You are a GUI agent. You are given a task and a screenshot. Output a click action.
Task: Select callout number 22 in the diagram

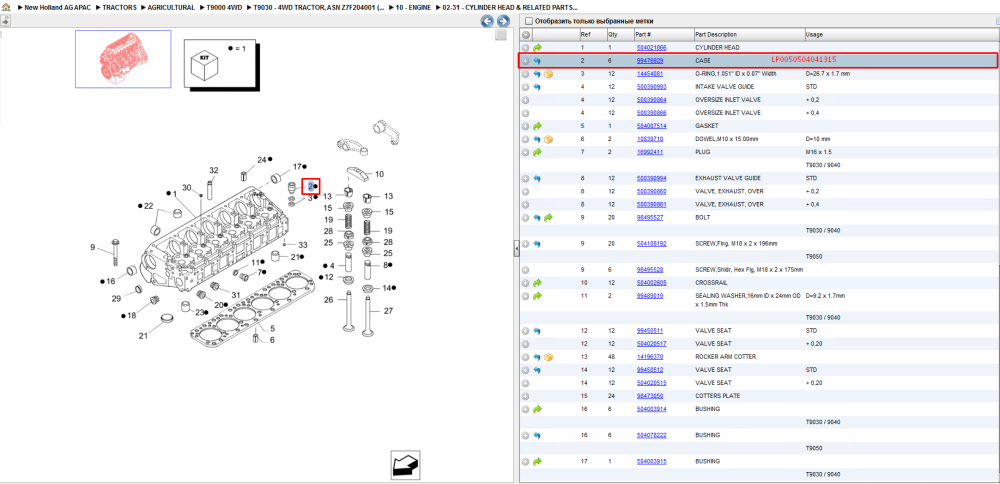point(149,206)
